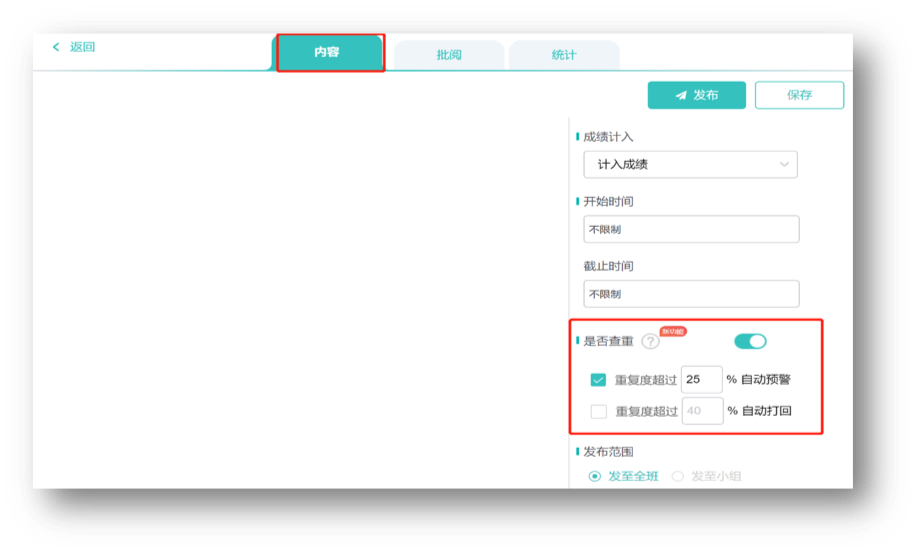Viewport: 916px width, 552px height.
Task: Enable the 自动打回 duplication checkbox
Action: click(598, 411)
